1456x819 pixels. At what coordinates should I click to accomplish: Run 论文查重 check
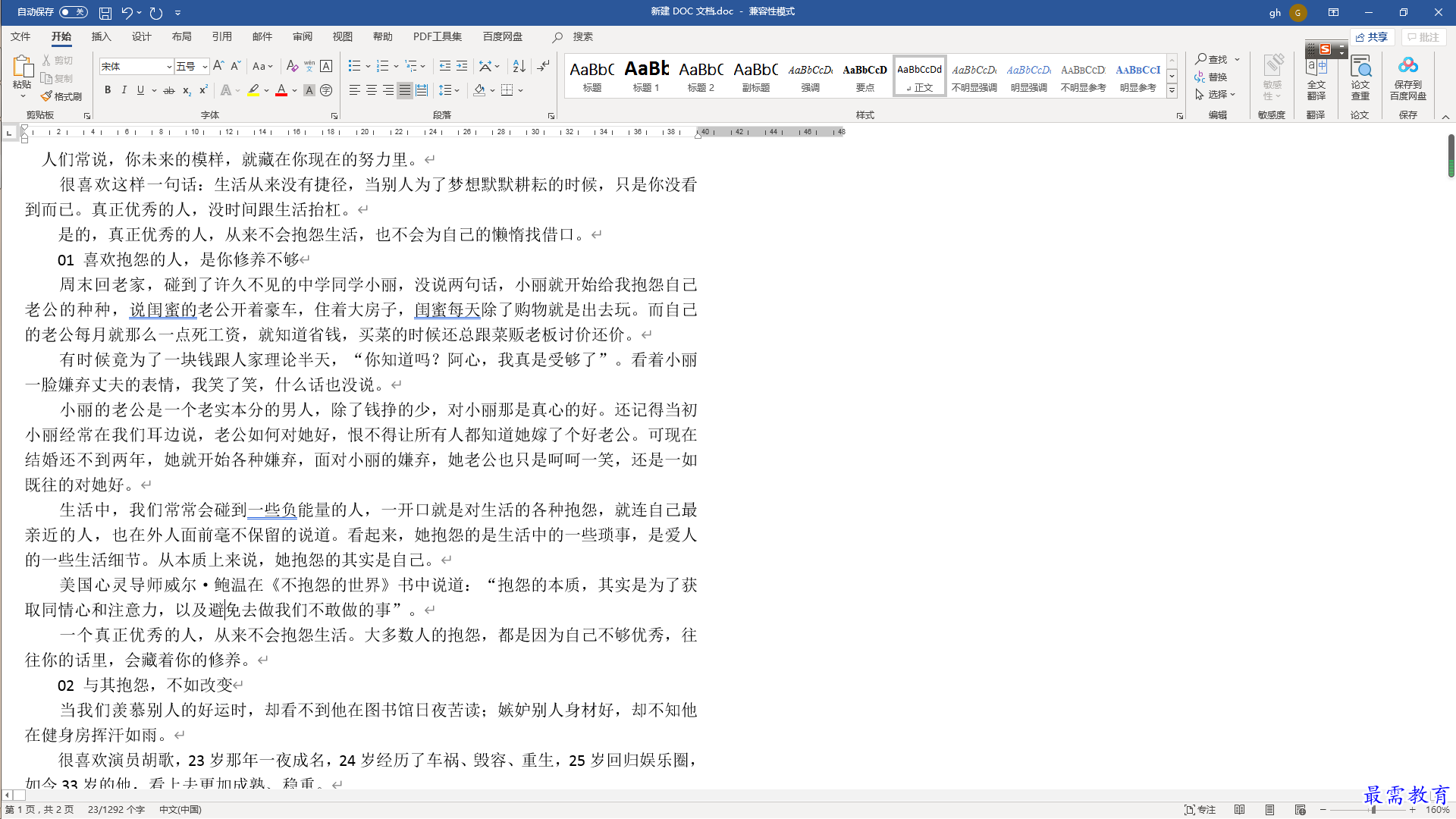tap(1360, 77)
